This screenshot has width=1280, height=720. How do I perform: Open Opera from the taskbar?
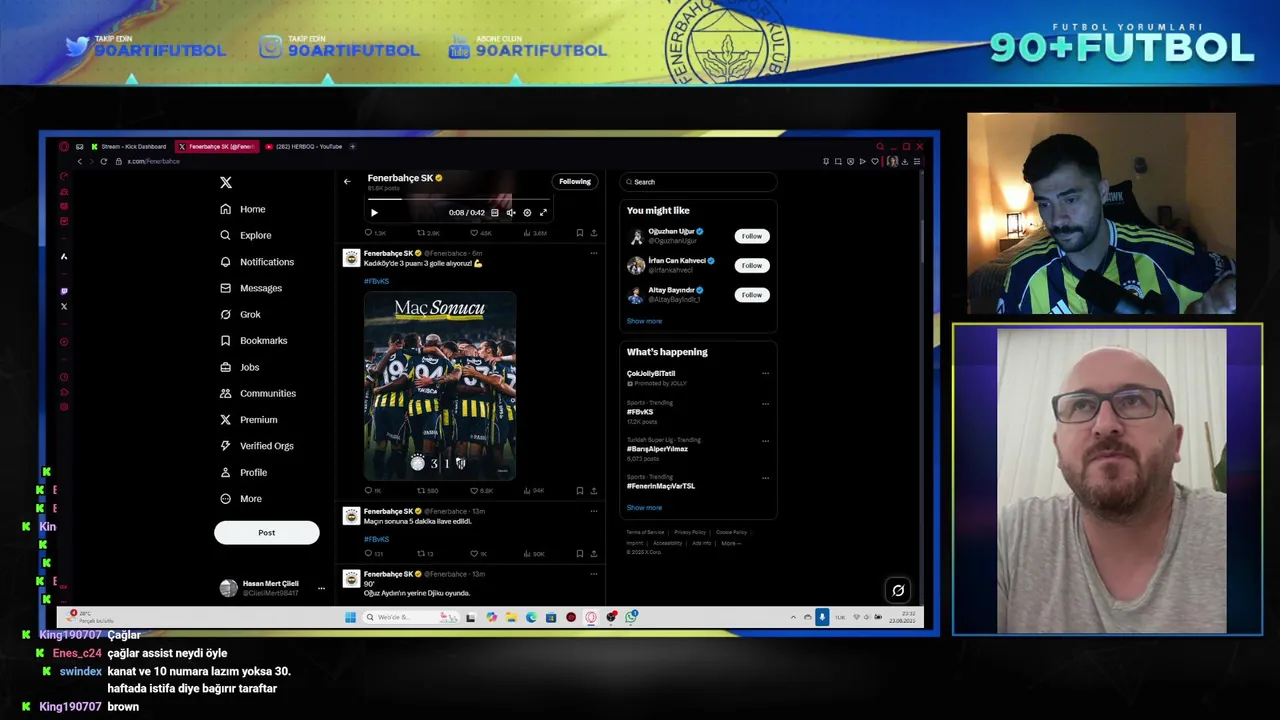tap(591, 617)
